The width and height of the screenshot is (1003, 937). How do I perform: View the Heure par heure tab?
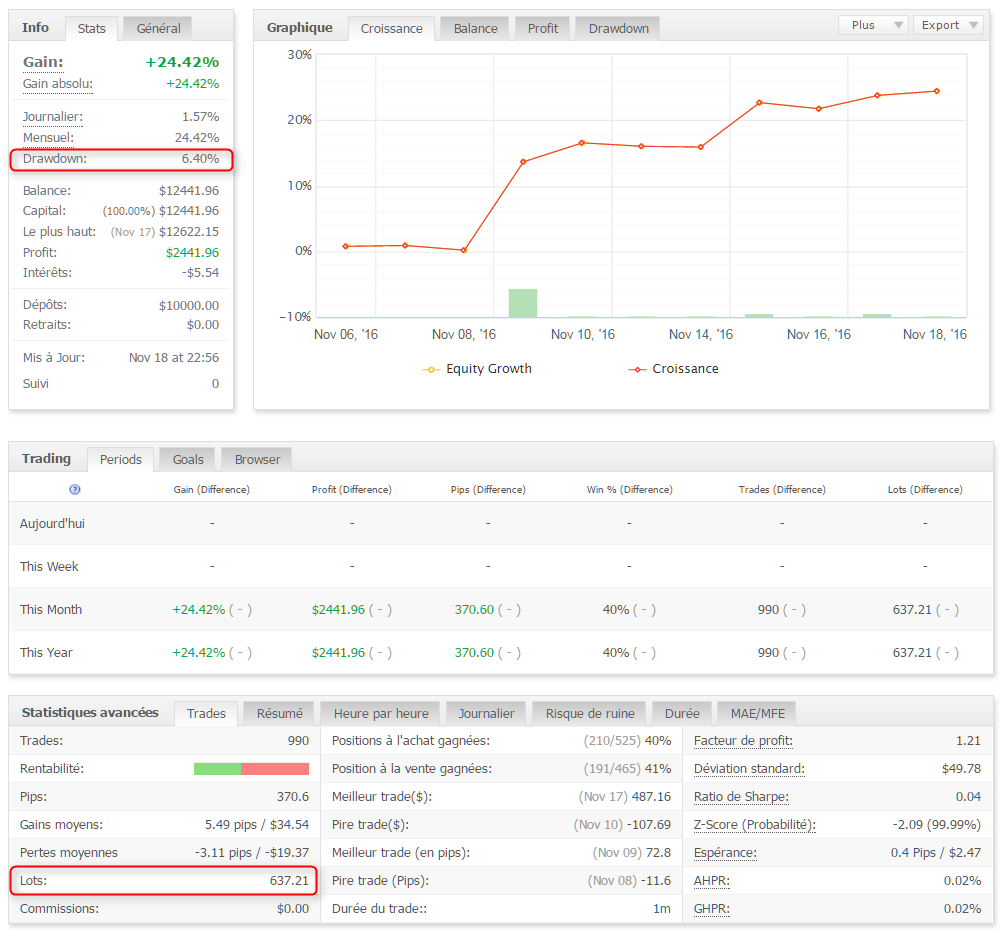click(381, 713)
